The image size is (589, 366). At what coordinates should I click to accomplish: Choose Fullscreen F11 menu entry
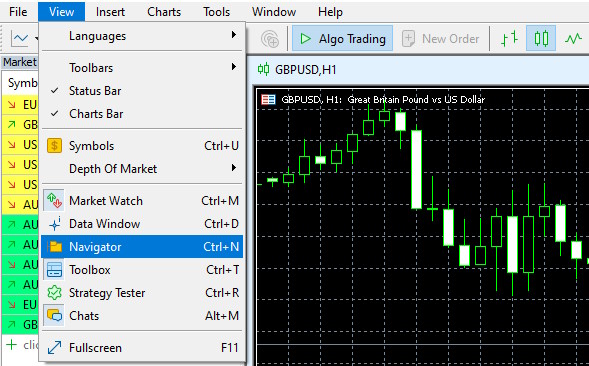[142, 348]
